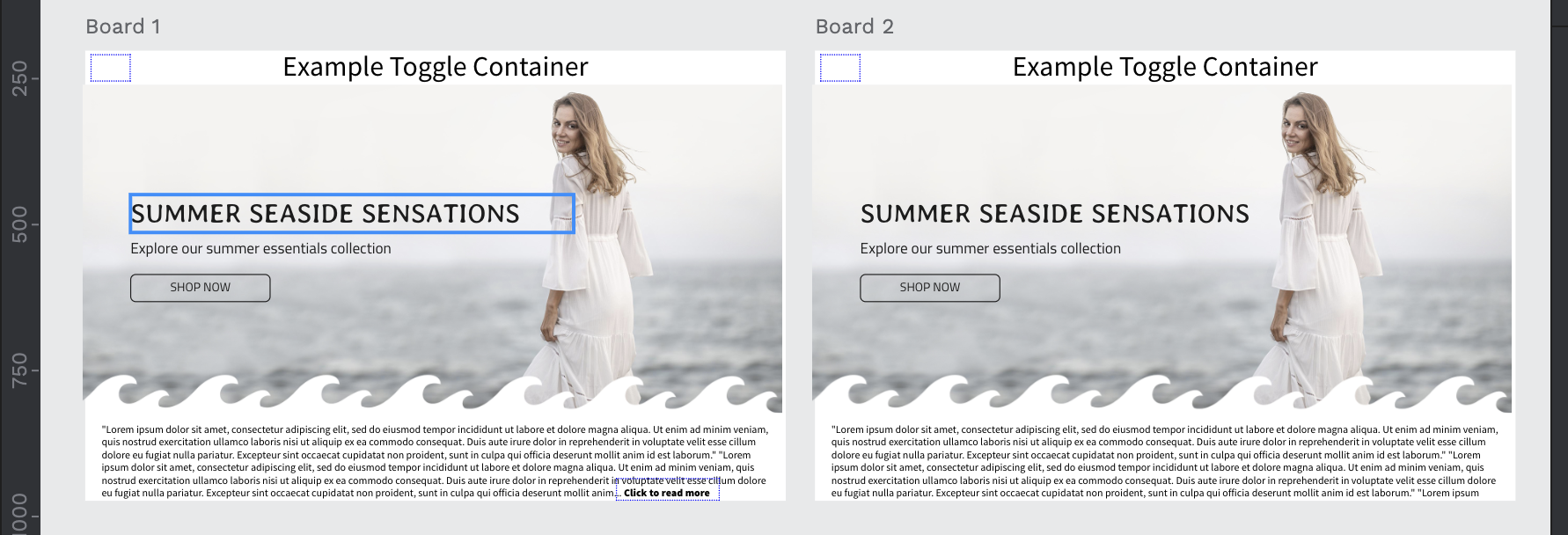Select 'Explore our summer essentials collection' text in Board 2
Screen dimensions: 1568x535
991,249
